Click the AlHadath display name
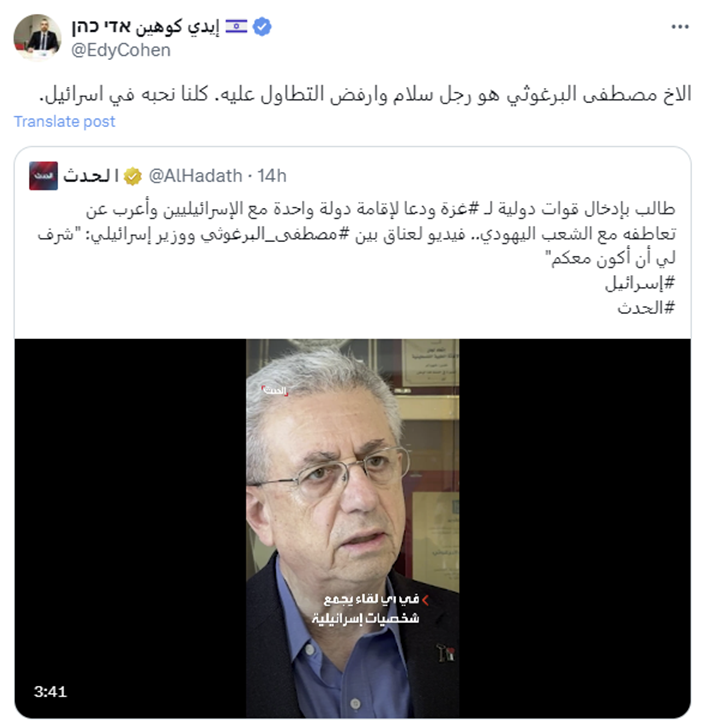The image size is (722, 723). tap(91, 176)
